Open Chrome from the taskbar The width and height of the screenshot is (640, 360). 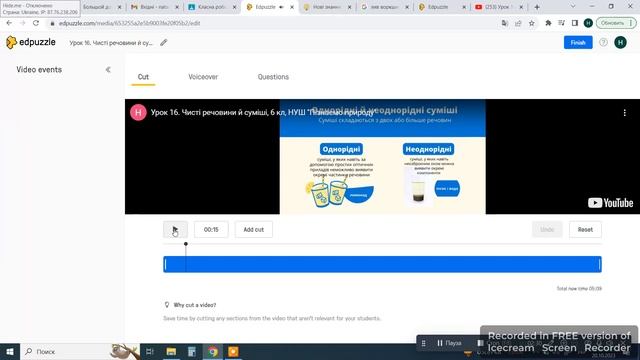coord(213,351)
